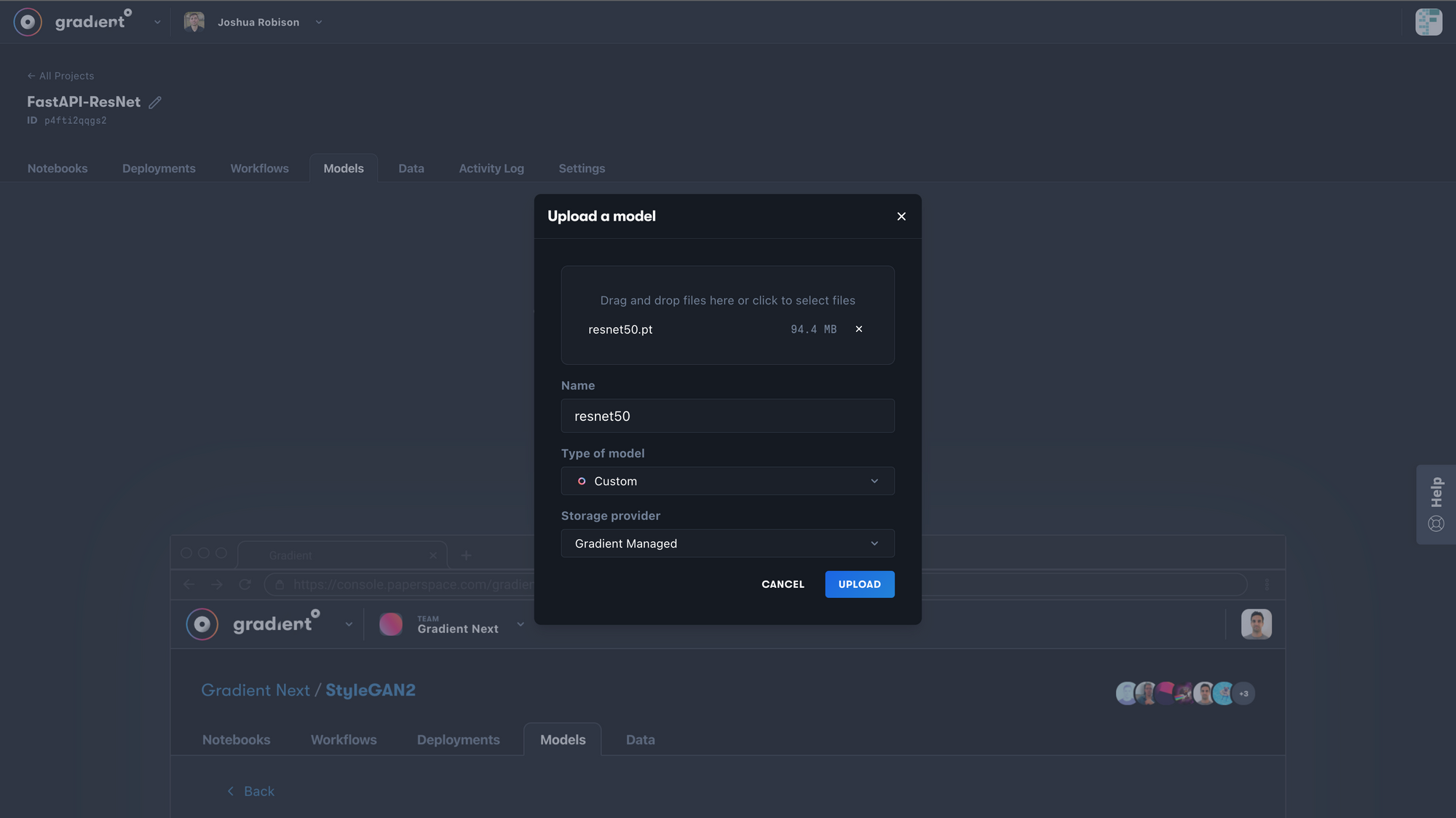
Task: Expand the Type of model dropdown
Action: coord(727,481)
